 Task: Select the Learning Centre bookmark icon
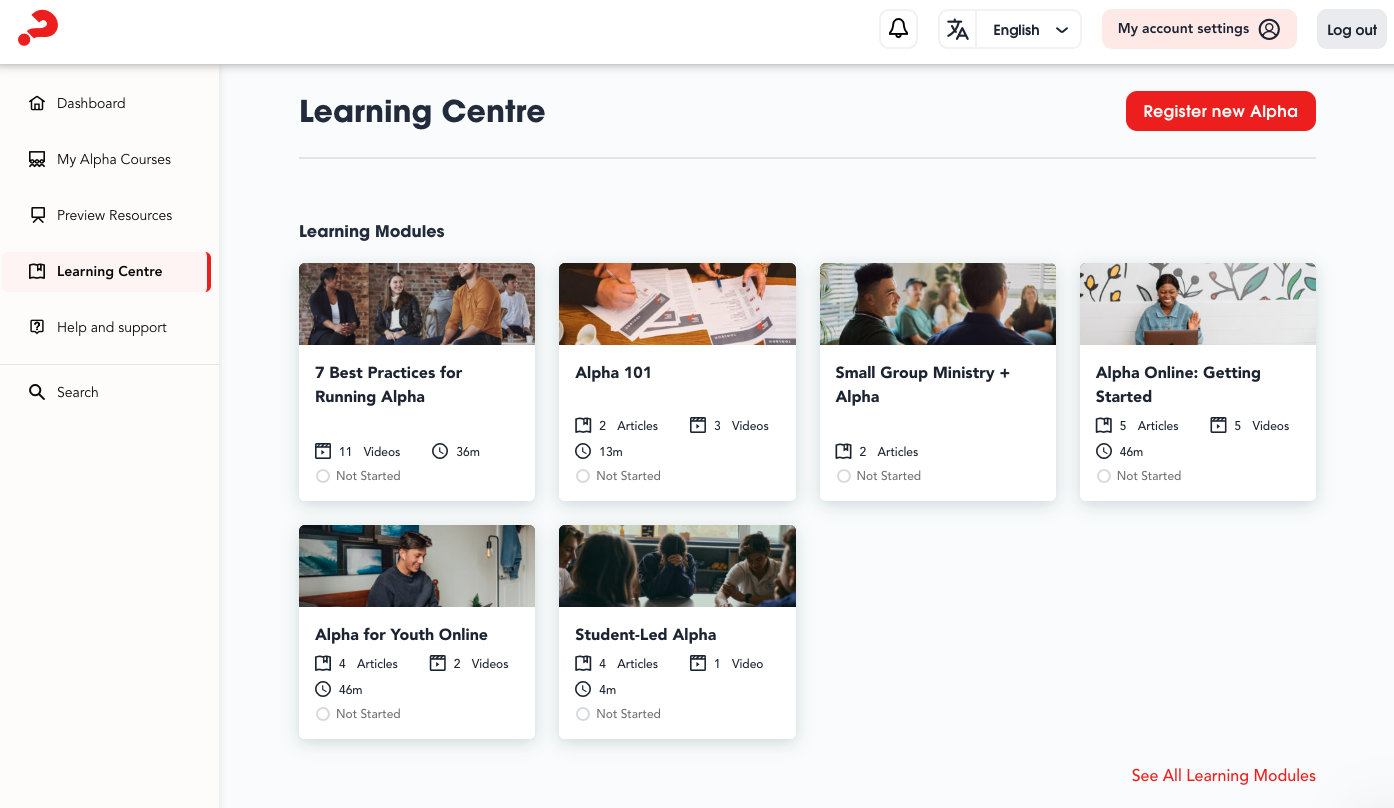36,270
